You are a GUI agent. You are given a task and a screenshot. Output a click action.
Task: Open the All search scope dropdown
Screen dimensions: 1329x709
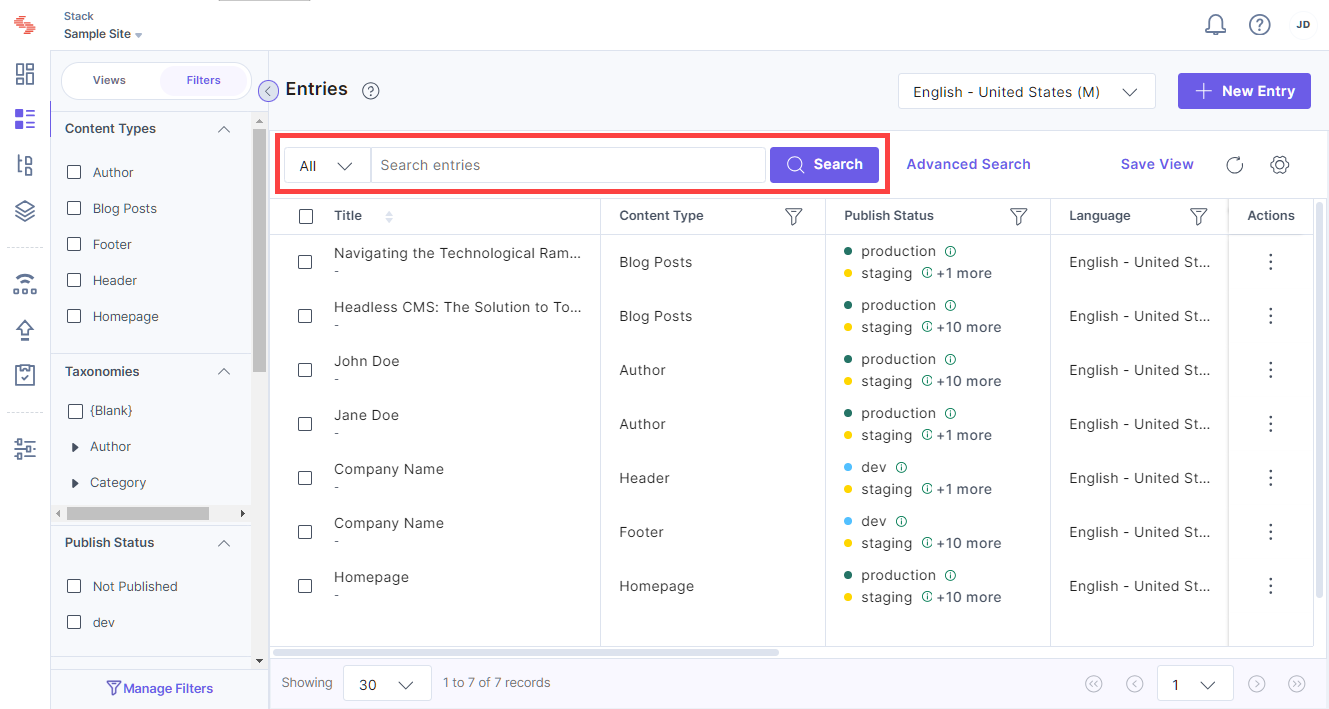pyautogui.click(x=327, y=165)
